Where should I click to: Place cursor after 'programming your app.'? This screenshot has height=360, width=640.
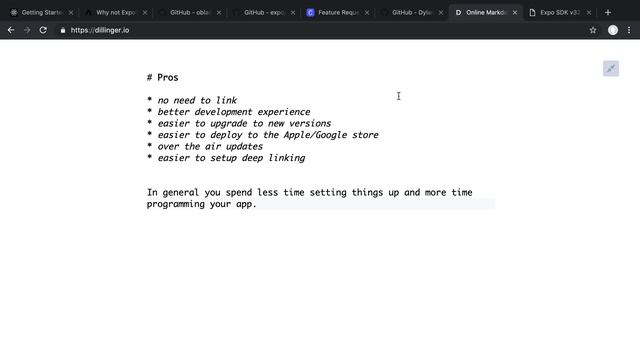coord(257,204)
